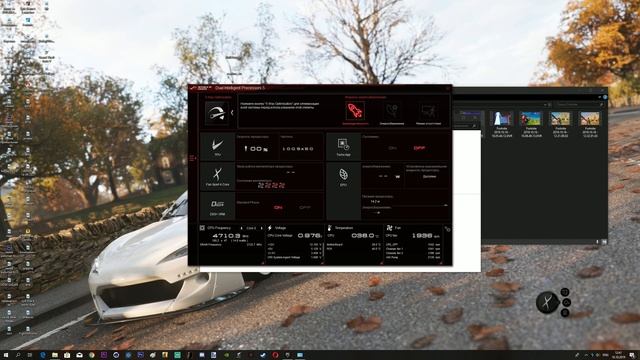Click the round Fan Xpert desktop widget
The width and height of the screenshot is (640, 360).
pos(547,302)
